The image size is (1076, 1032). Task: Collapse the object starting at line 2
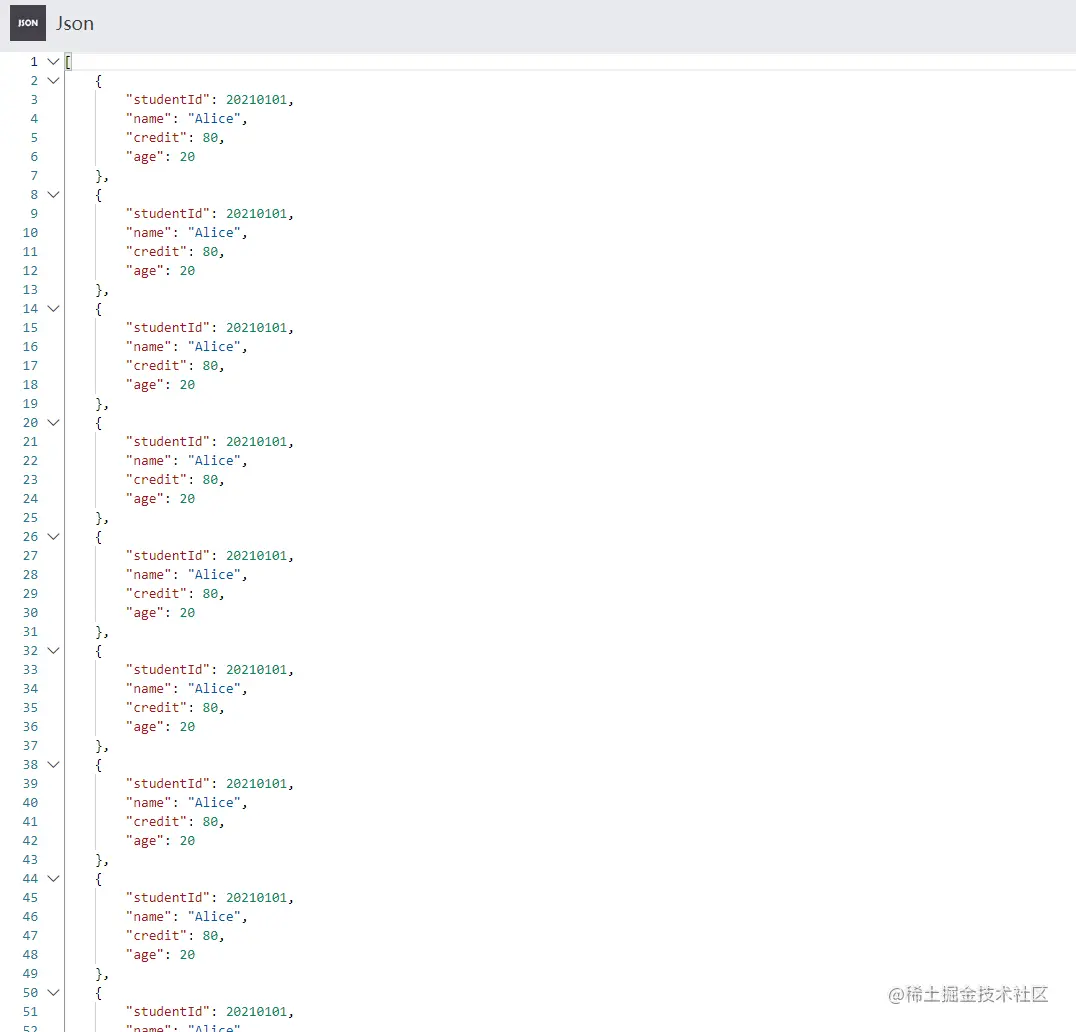click(53, 81)
